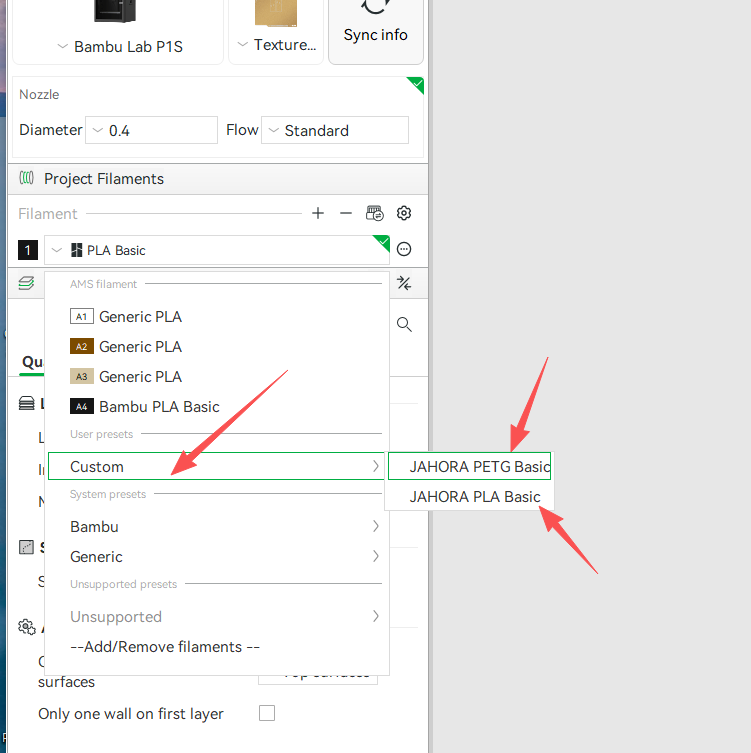Click the advanced gears section icon

[x=26, y=627]
